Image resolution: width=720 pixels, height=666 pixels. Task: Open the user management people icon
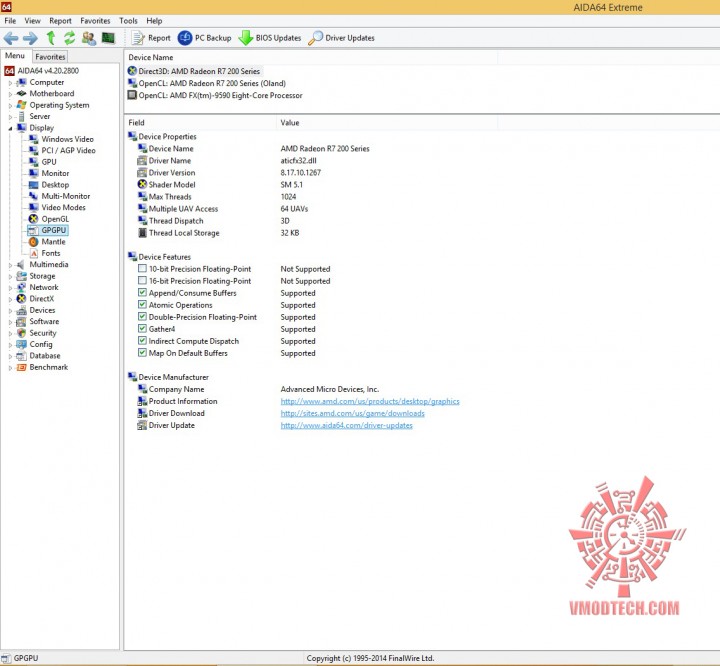[x=89, y=38]
